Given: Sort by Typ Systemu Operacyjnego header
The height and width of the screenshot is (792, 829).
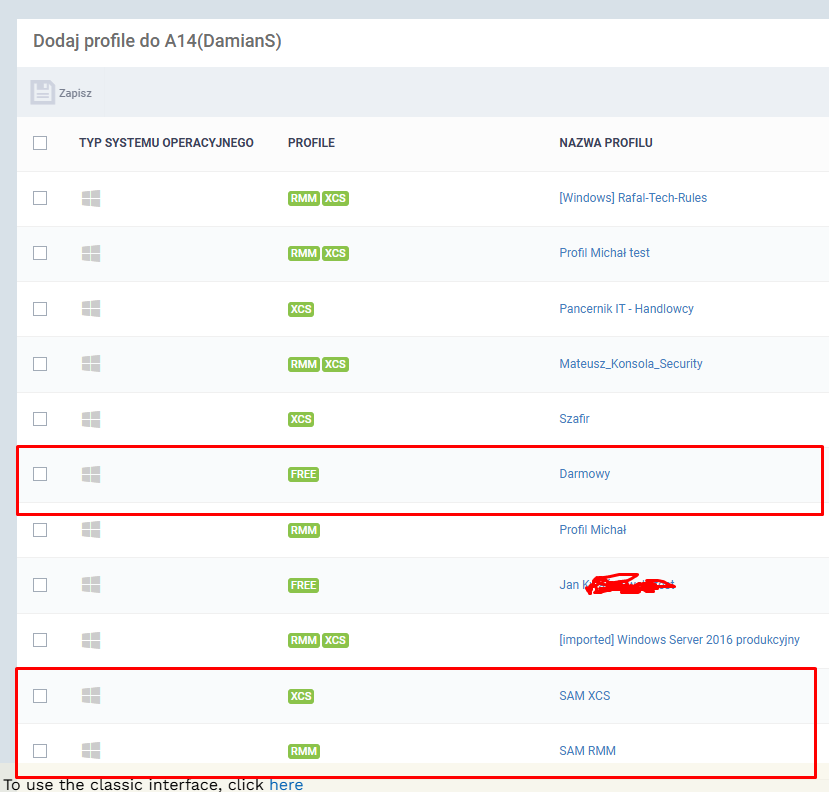Looking at the screenshot, I should point(166,143).
